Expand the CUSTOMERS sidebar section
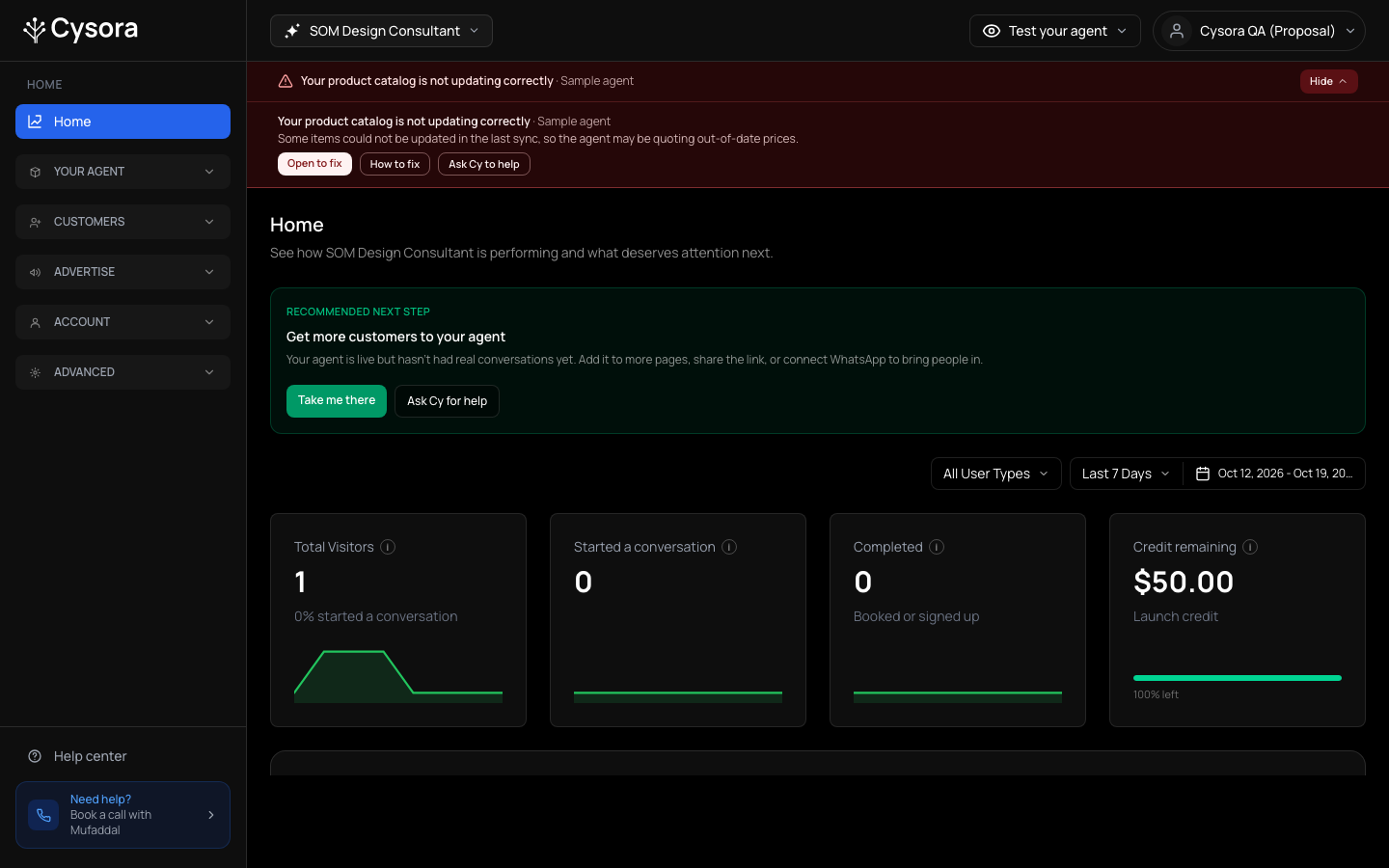Image resolution: width=1389 pixels, height=868 pixels. 123,222
